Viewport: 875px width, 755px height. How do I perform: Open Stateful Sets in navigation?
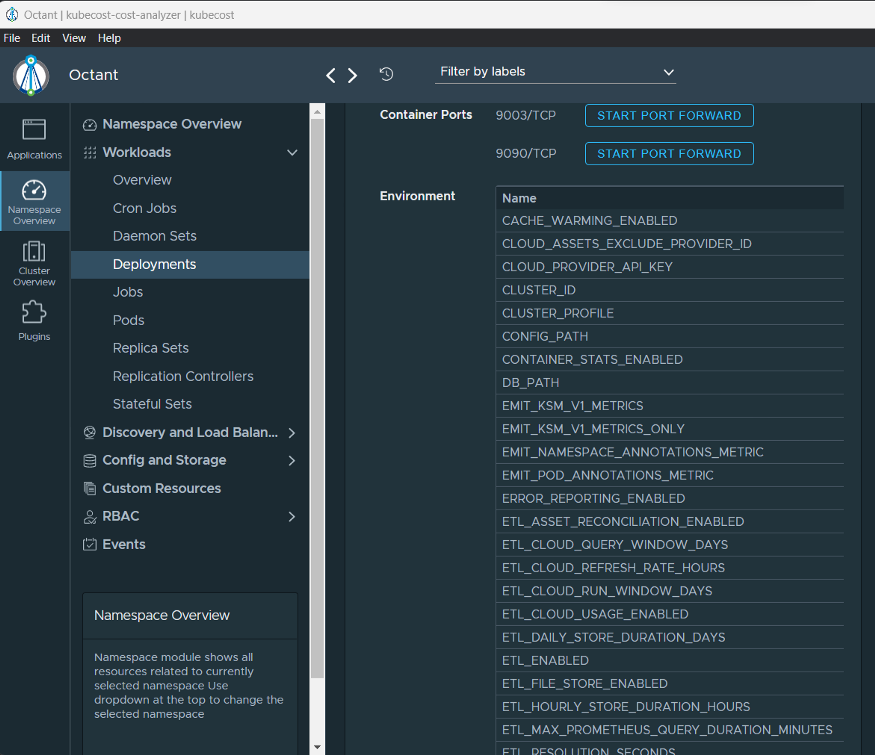point(152,404)
